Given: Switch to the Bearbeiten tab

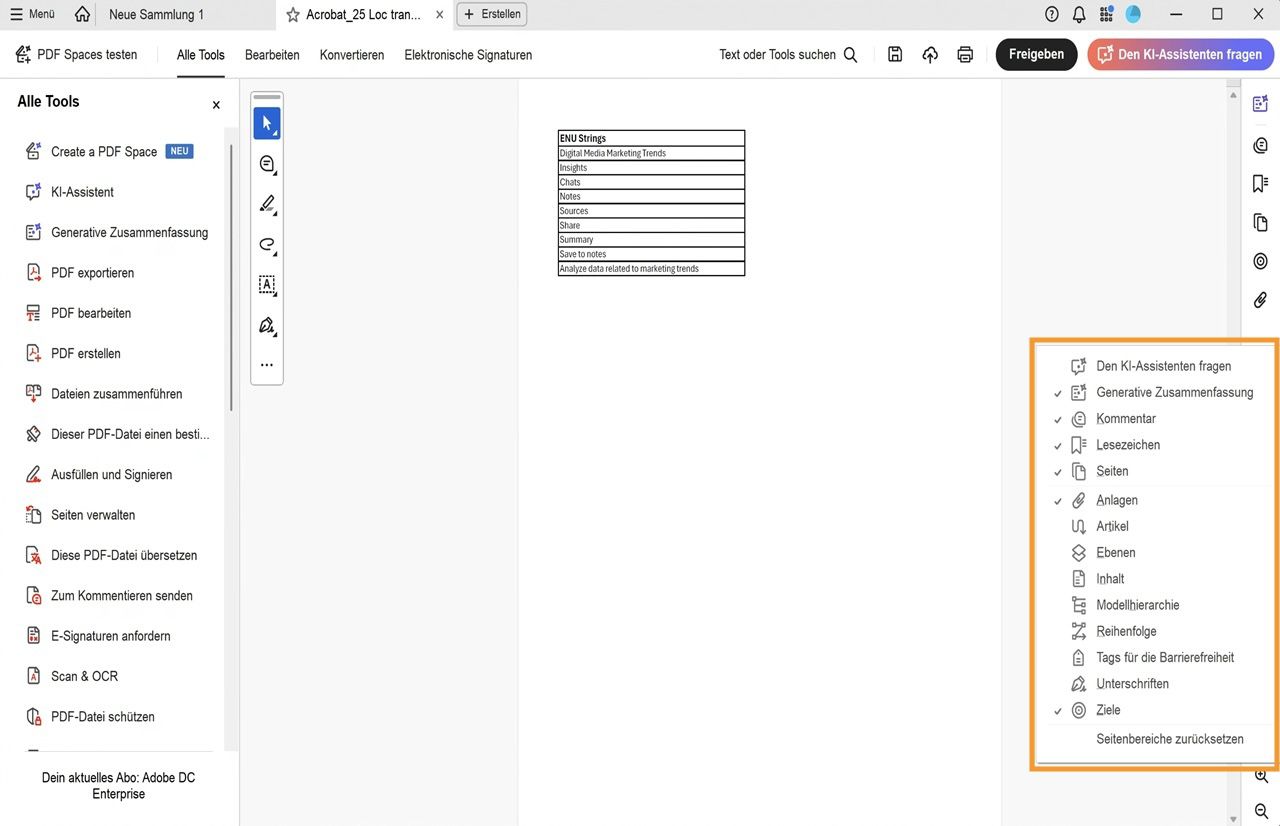Looking at the screenshot, I should point(272,55).
